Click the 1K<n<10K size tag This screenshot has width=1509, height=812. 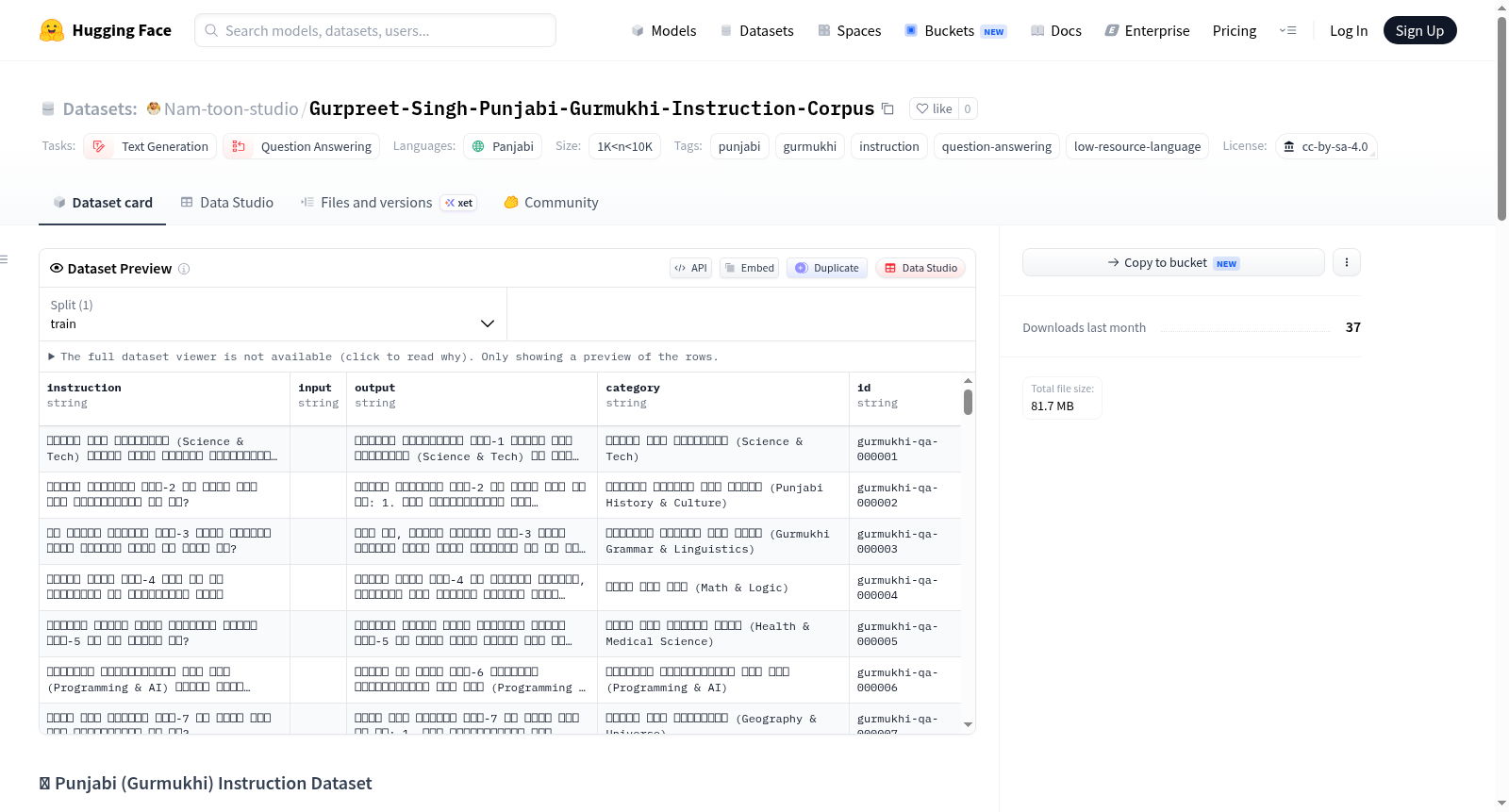(x=624, y=146)
